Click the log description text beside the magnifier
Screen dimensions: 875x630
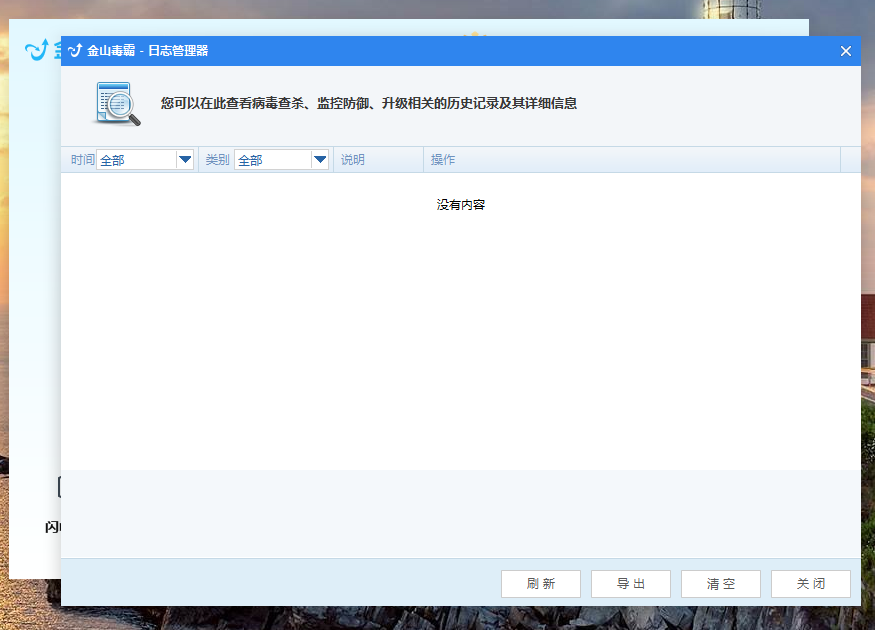(368, 103)
